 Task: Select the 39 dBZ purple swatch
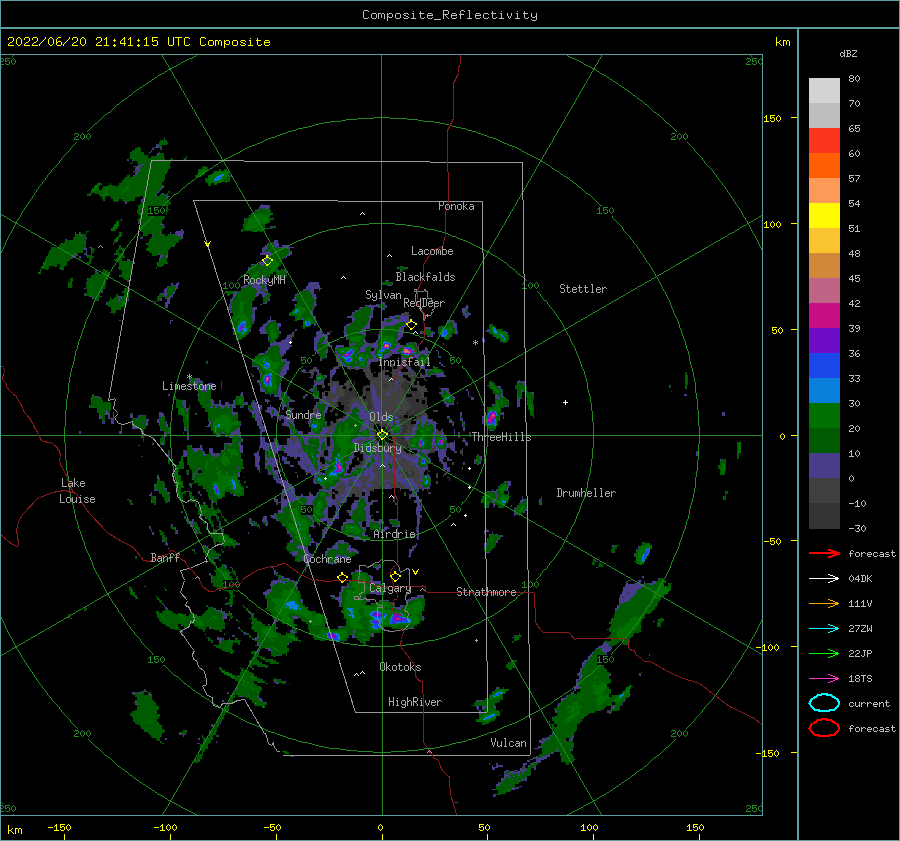coord(824,340)
